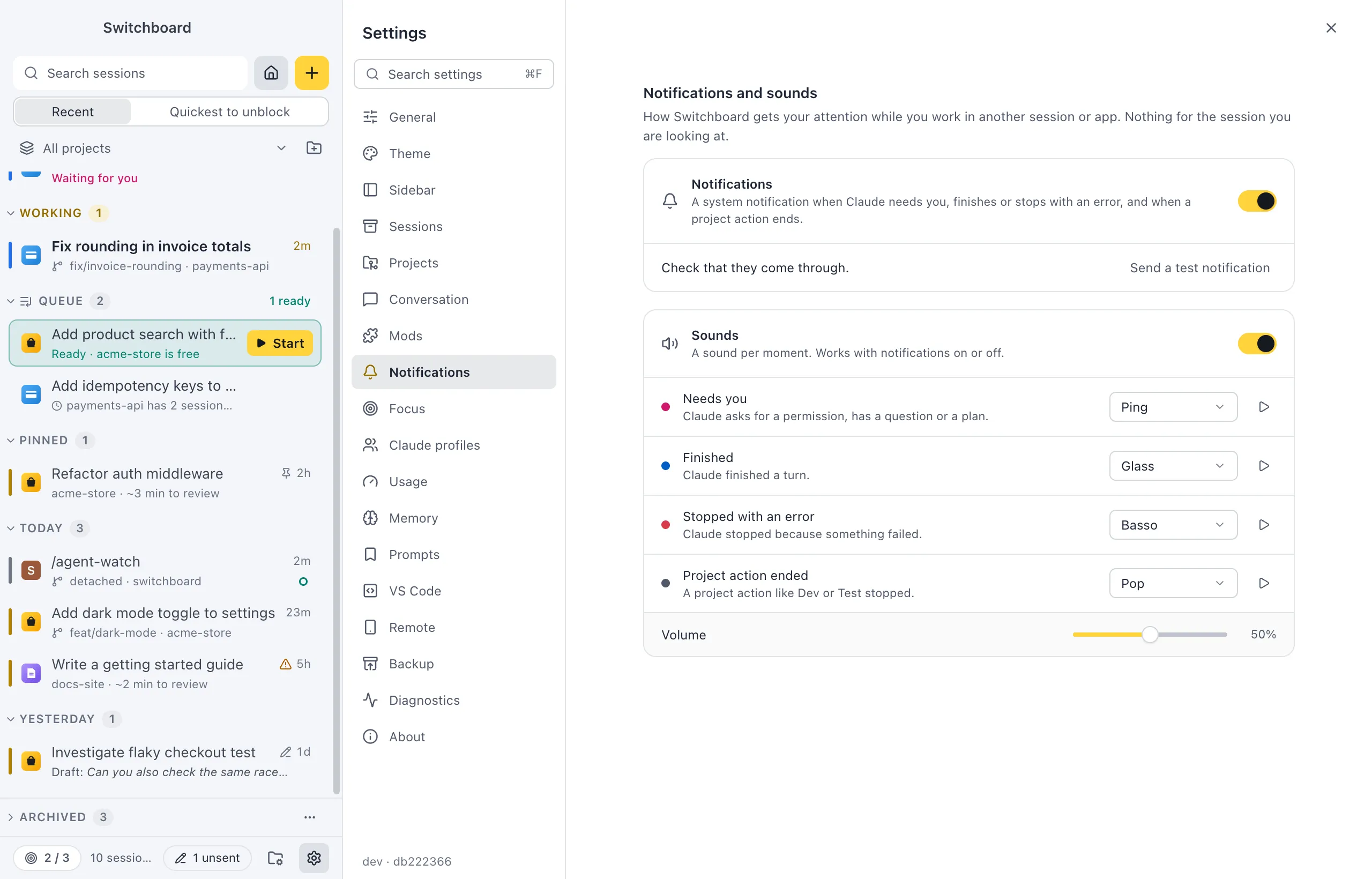Preview the Needs you sound
Viewport: 1372px width, 879px height.
click(x=1264, y=407)
